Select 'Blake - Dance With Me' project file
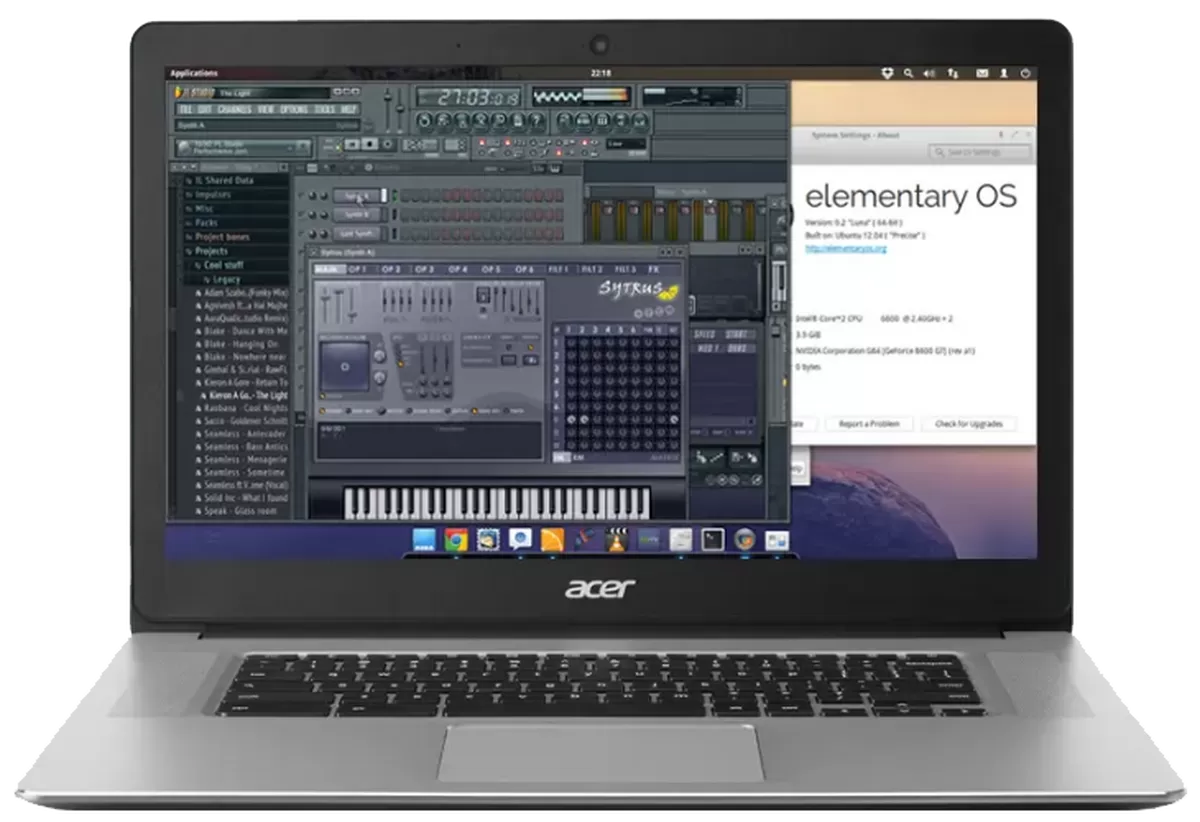Image resolution: width=1200 pixels, height=822 pixels. tap(245, 330)
